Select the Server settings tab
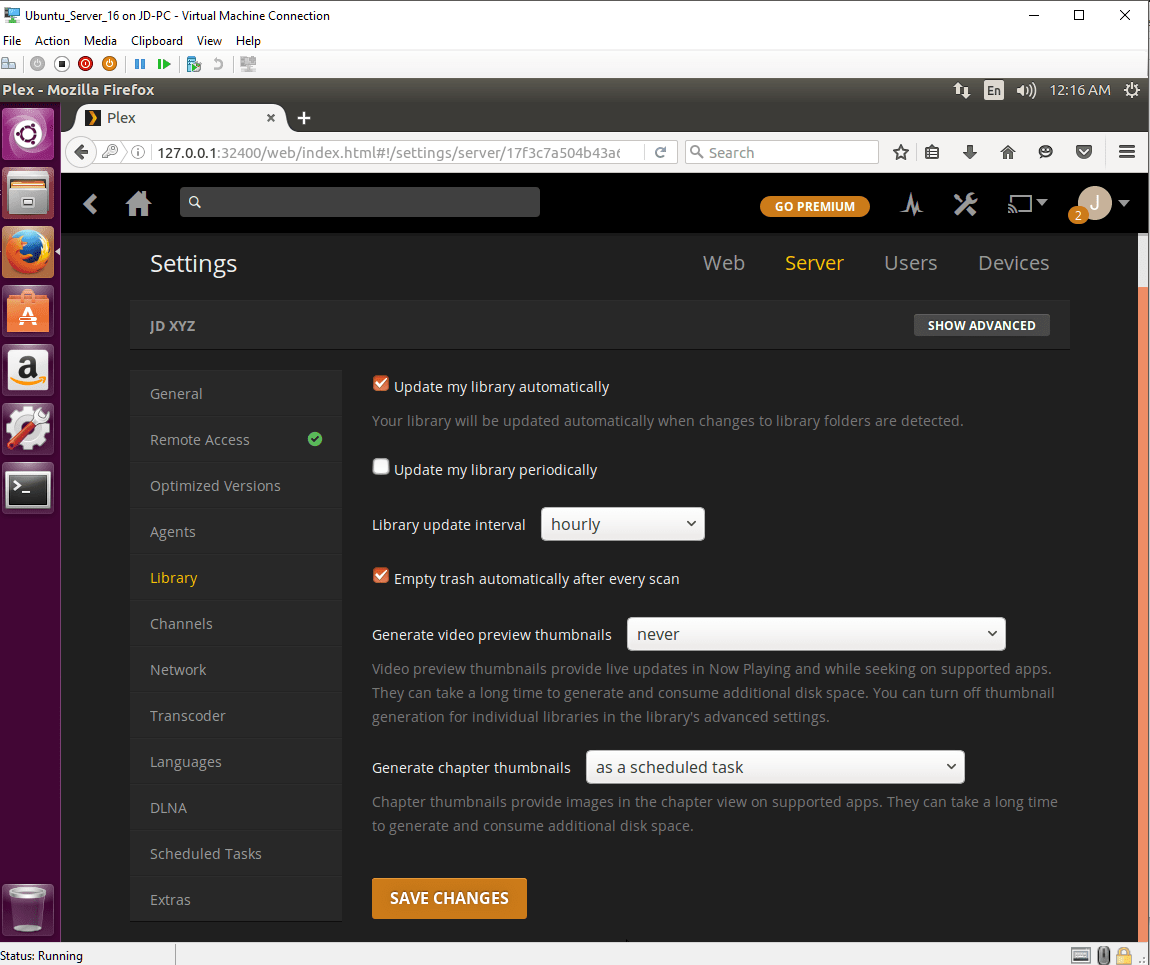The image size is (1150, 965). 814,263
